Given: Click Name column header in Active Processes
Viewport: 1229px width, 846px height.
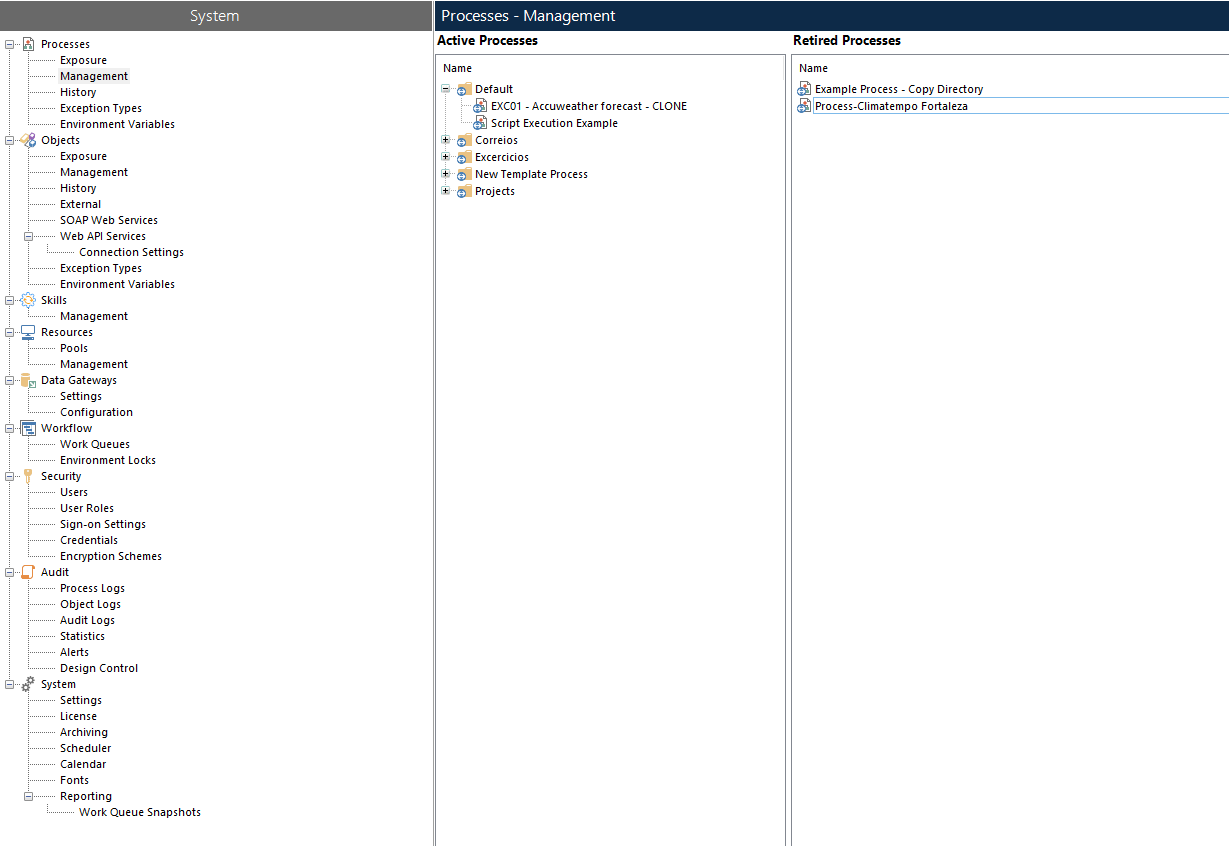Looking at the screenshot, I should (457, 68).
